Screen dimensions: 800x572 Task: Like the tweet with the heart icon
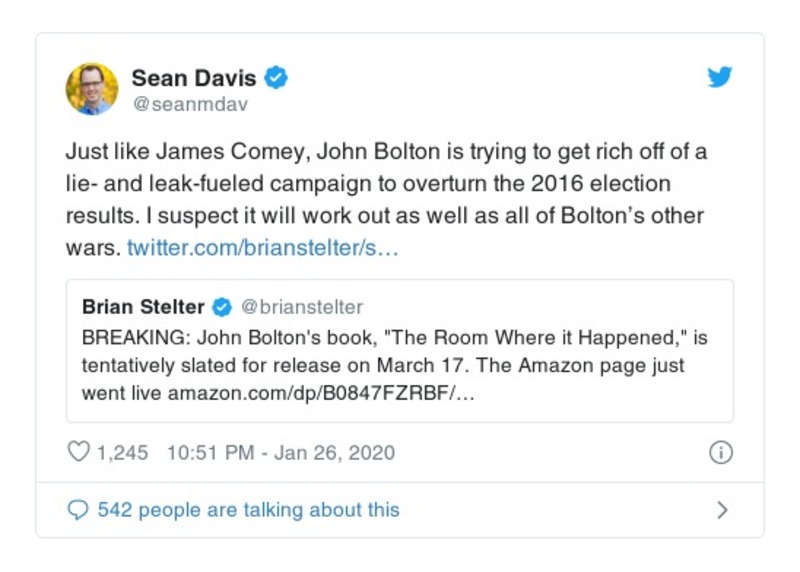tap(78, 452)
